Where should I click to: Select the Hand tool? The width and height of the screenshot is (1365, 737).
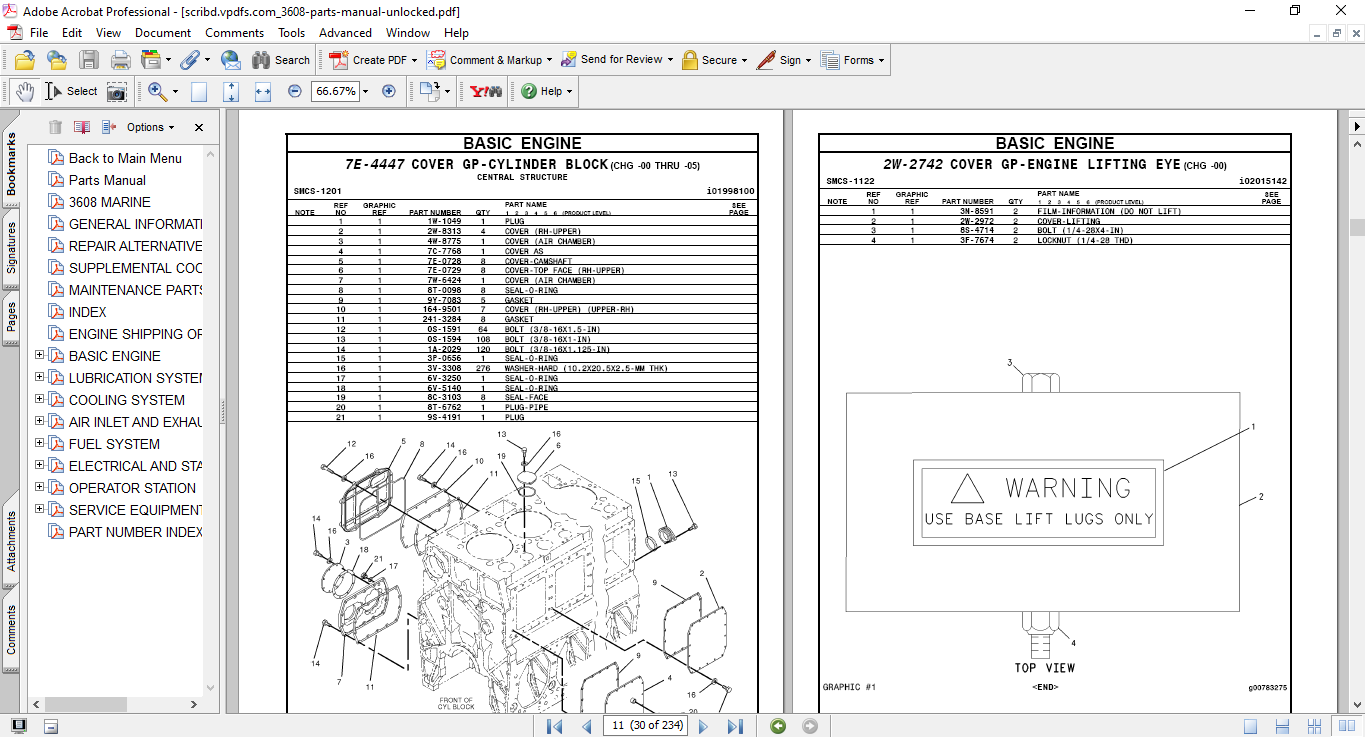[25, 91]
